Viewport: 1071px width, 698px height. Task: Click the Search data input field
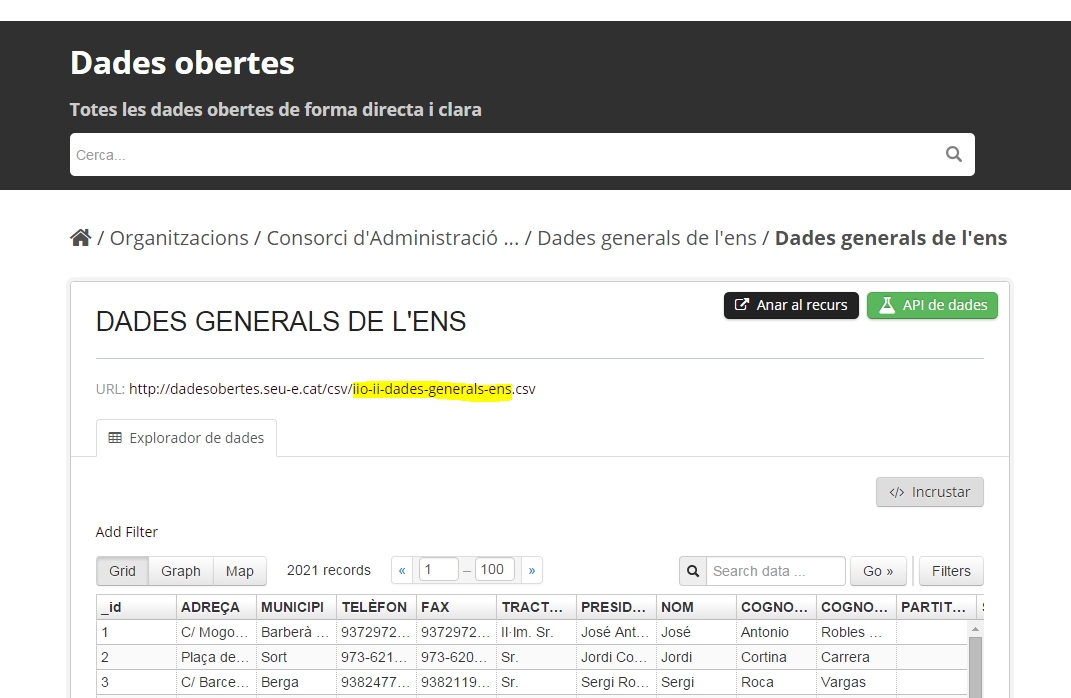[x=775, y=571]
